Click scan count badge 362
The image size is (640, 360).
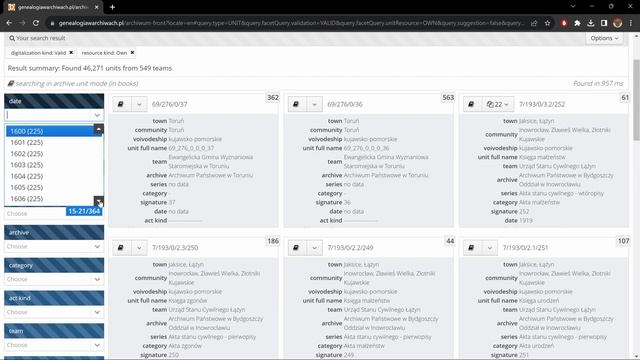[273, 98]
